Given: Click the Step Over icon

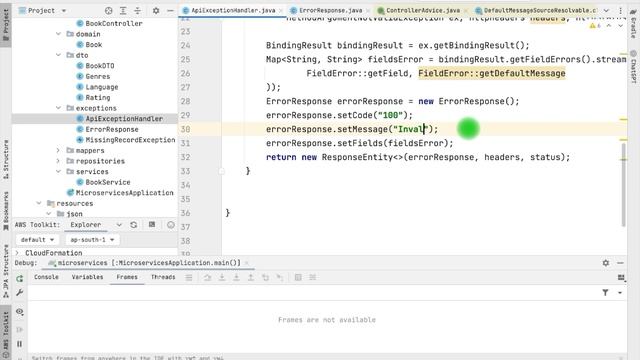Looking at the screenshot, I should click(207, 278).
